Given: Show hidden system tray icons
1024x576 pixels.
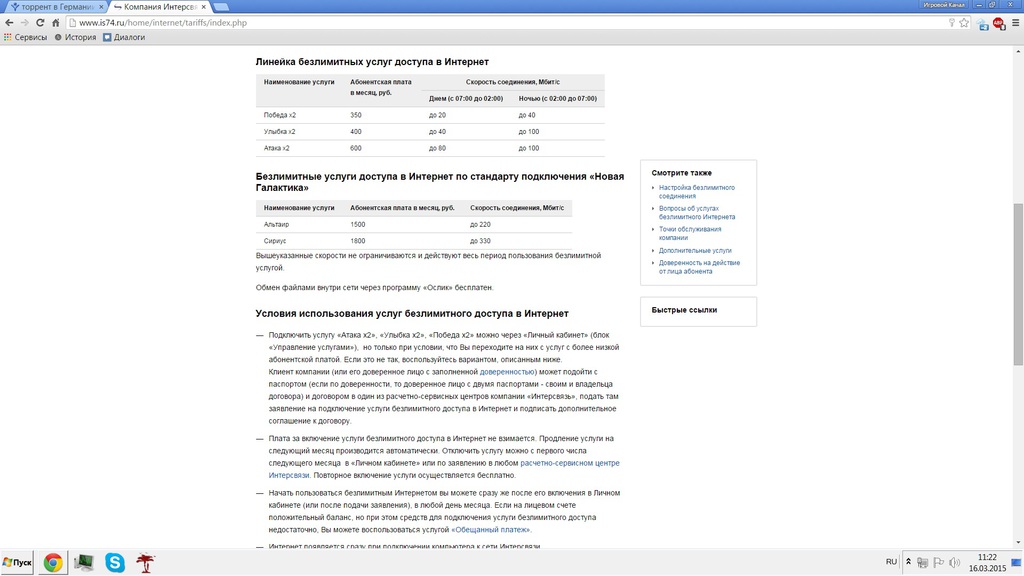Looking at the screenshot, I should (x=908, y=562).
